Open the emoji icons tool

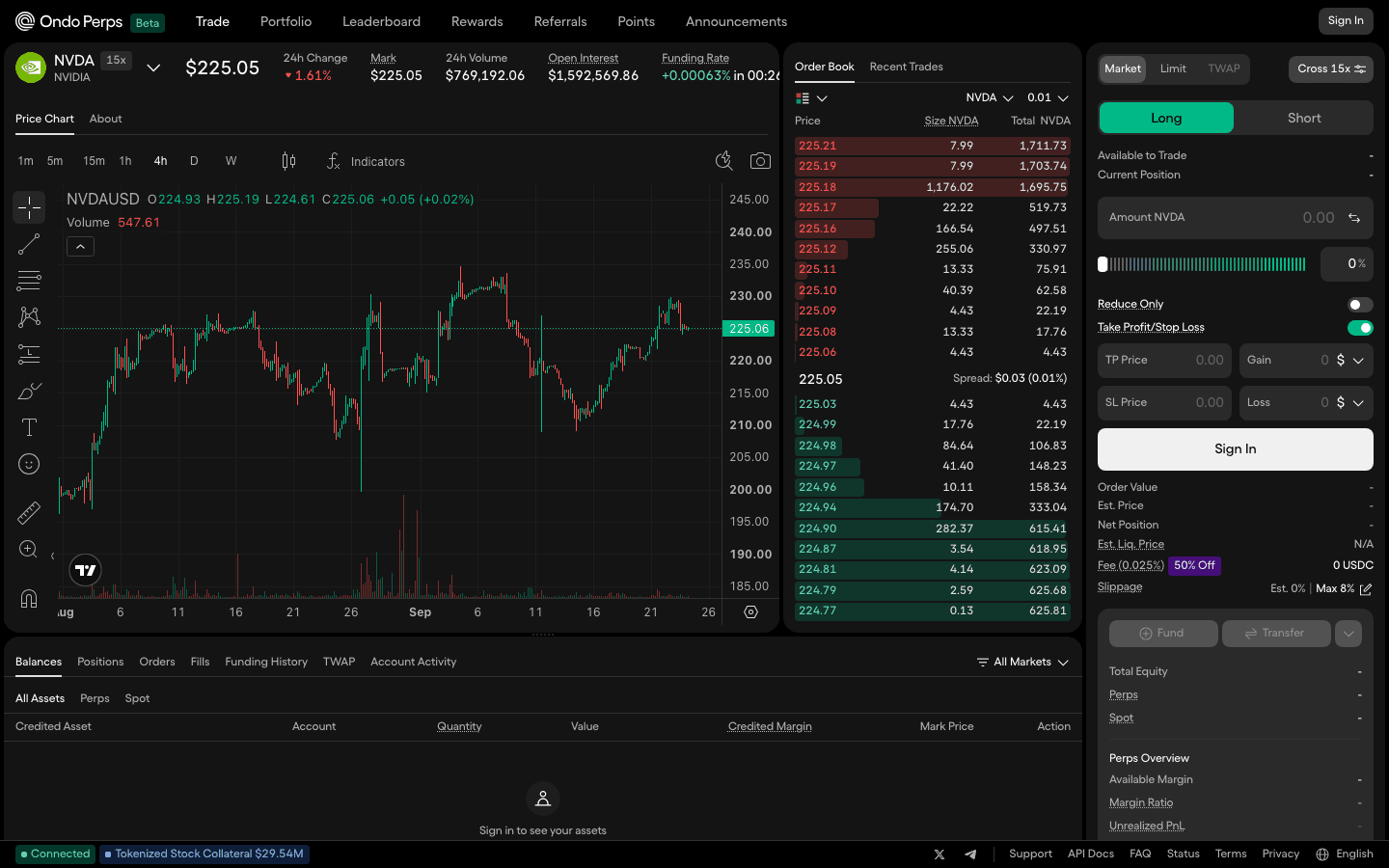(29, 464)
